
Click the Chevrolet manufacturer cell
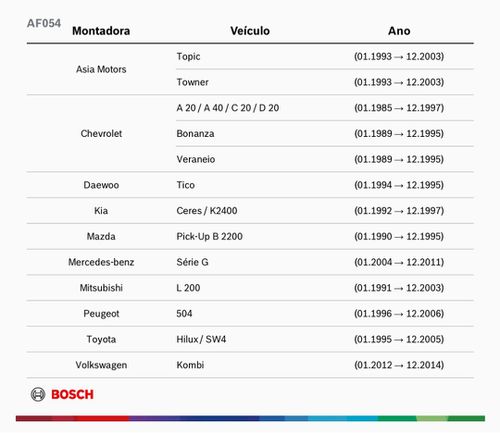pyautogui.click(x=101, y=134)
